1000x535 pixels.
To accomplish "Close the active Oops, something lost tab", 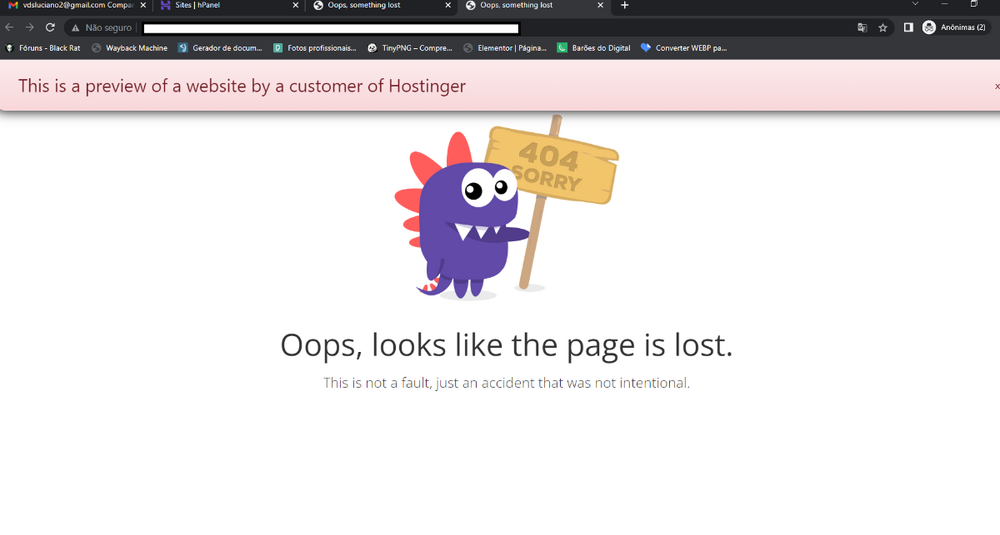I will tap(600, 5).
